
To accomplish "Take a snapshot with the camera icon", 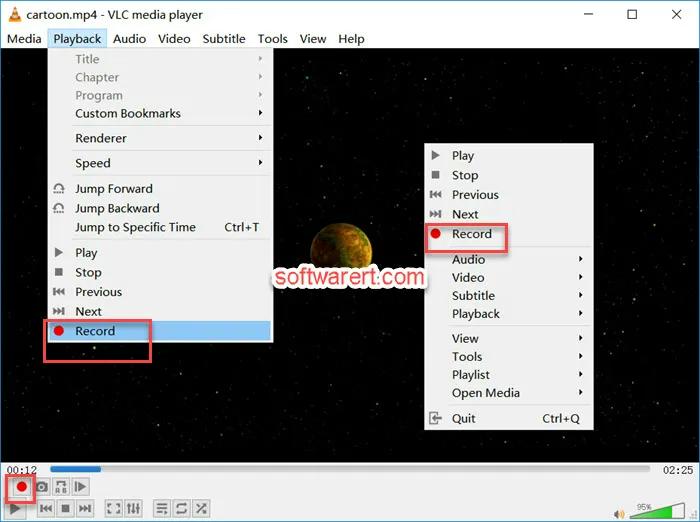I will pos(42,487).
